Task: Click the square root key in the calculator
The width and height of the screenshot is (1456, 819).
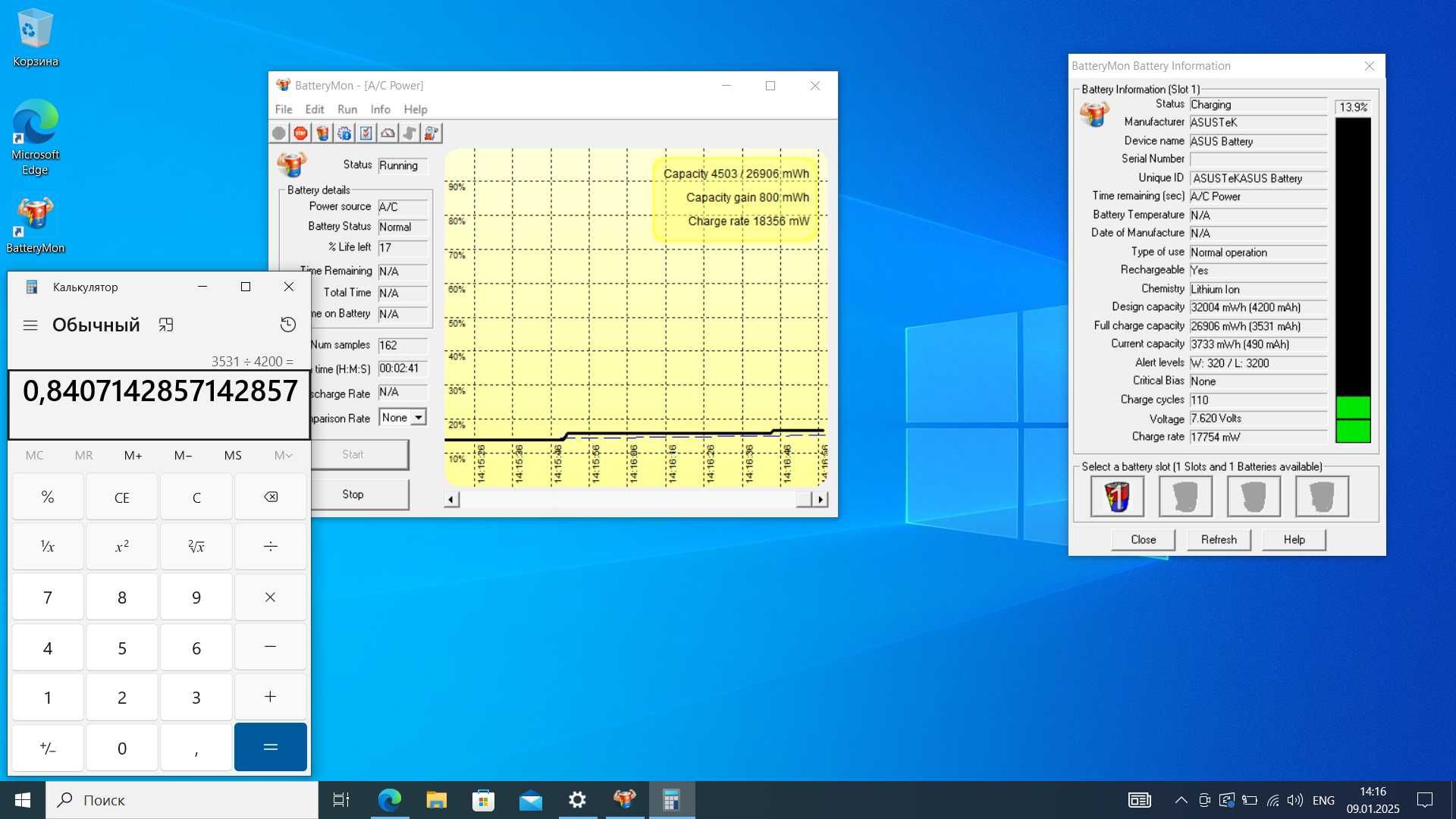Action: tap(196, 547)
